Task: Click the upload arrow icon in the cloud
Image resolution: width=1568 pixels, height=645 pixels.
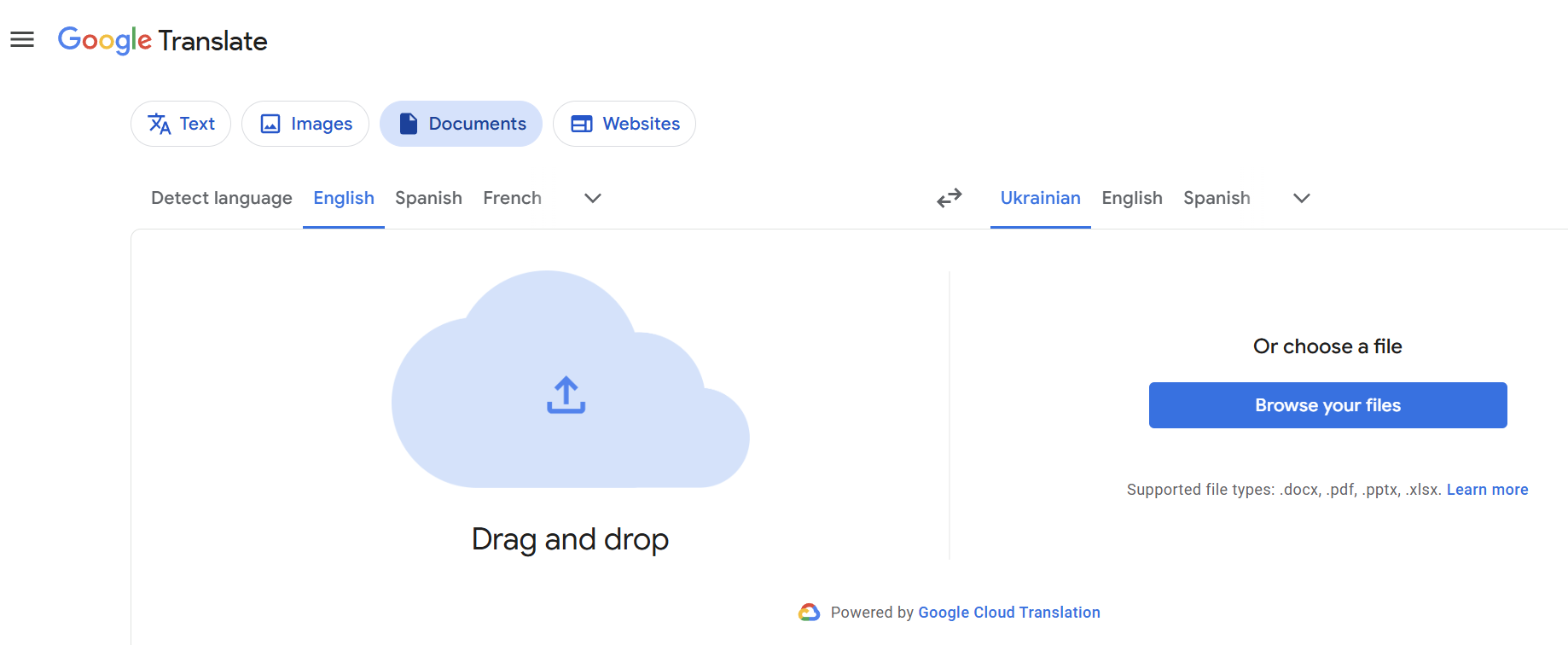Action: pos(566,395)
